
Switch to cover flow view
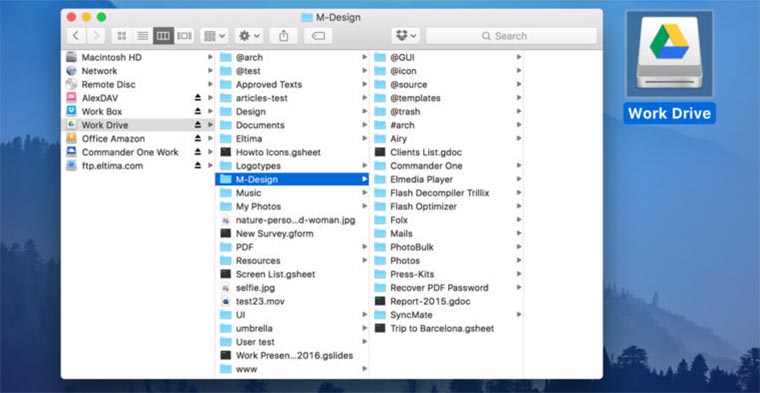pos(184,36)
